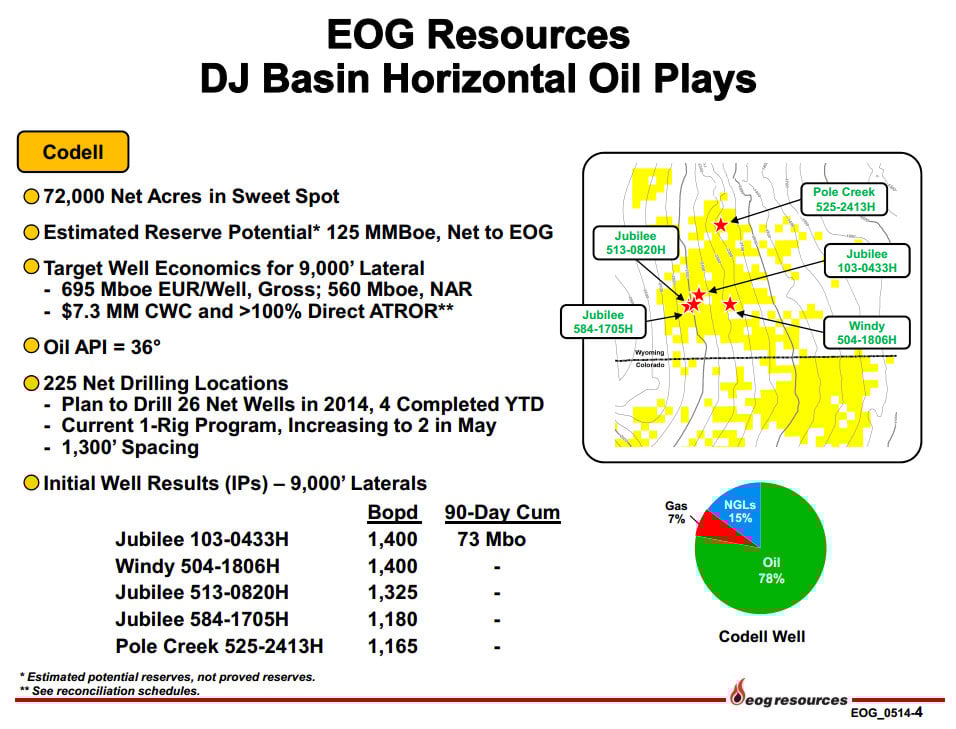This screenshot has width=956, height=729.
Task: Click the Windy 504-1806H map callout
Action: tap(866, 333)
